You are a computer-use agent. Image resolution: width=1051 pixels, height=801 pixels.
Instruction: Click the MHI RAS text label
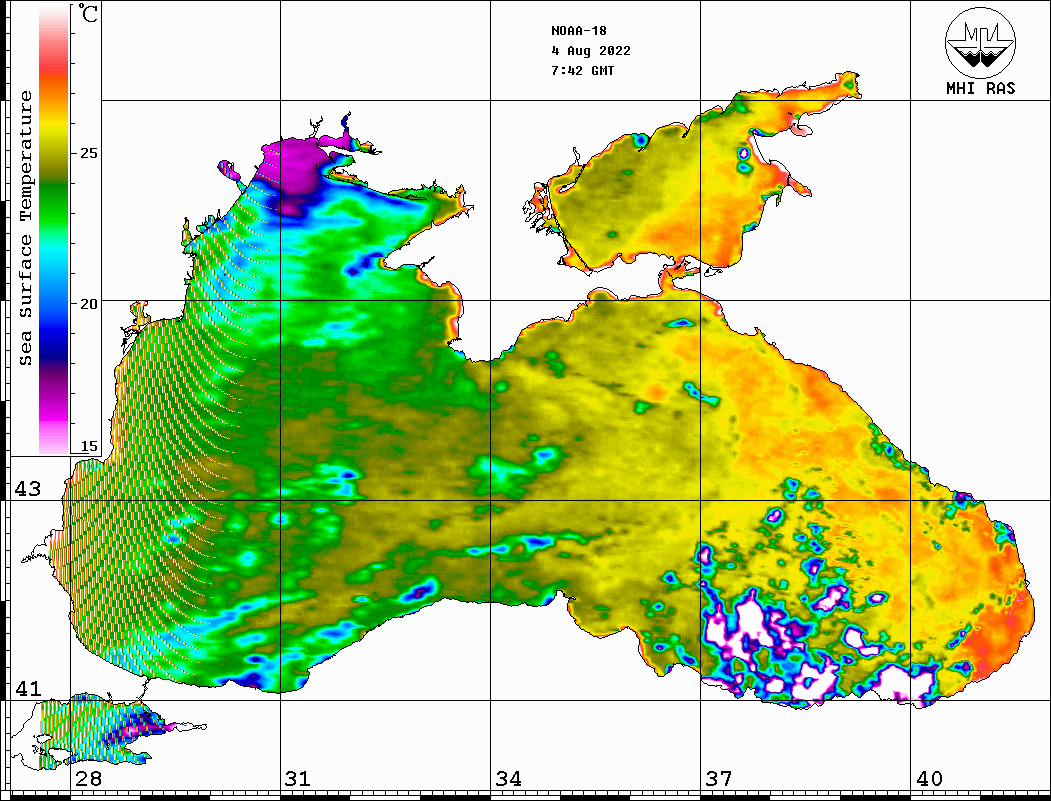point(980,88)
